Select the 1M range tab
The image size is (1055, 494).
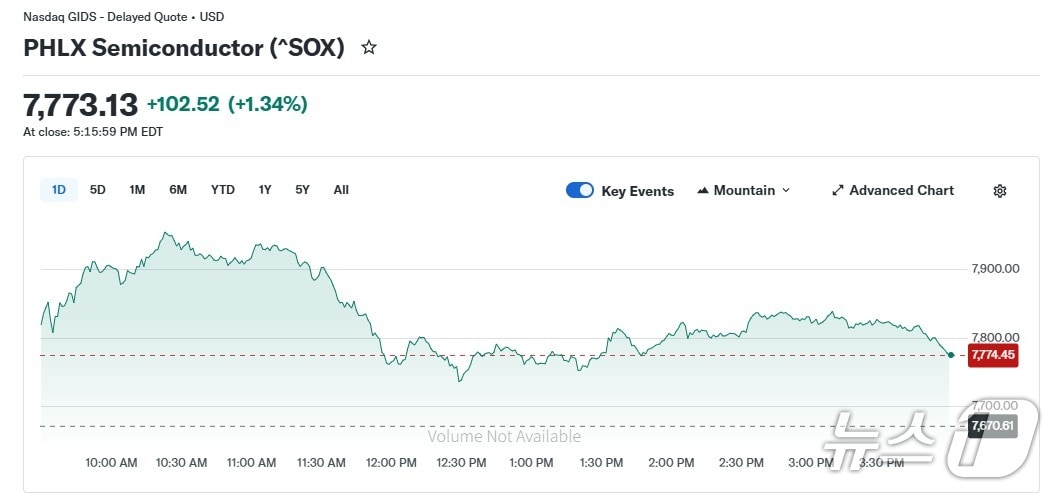tap(137, 190)
